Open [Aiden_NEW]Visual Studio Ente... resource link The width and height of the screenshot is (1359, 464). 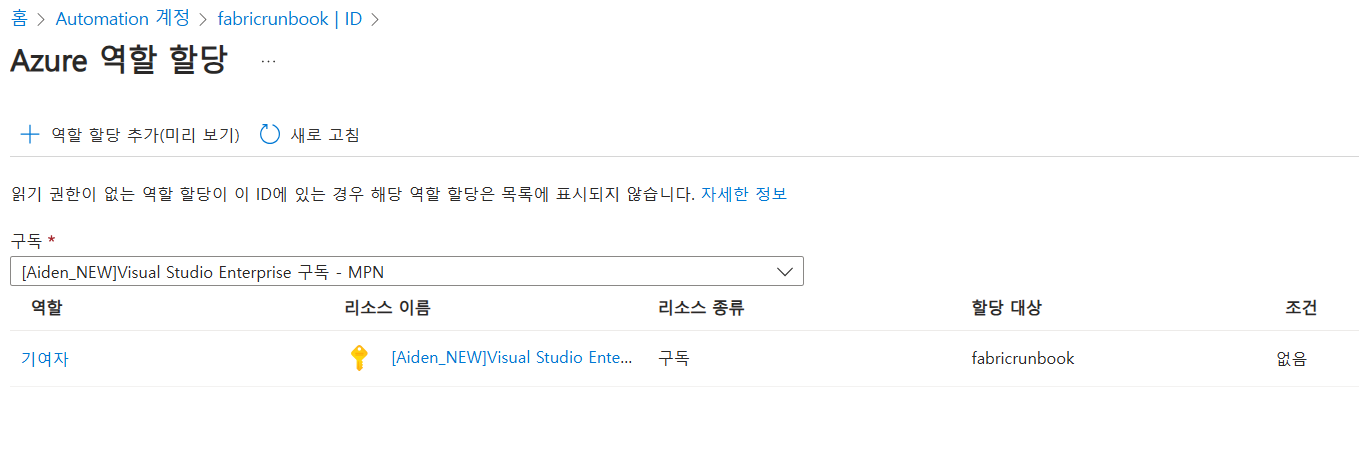(512, 358)
